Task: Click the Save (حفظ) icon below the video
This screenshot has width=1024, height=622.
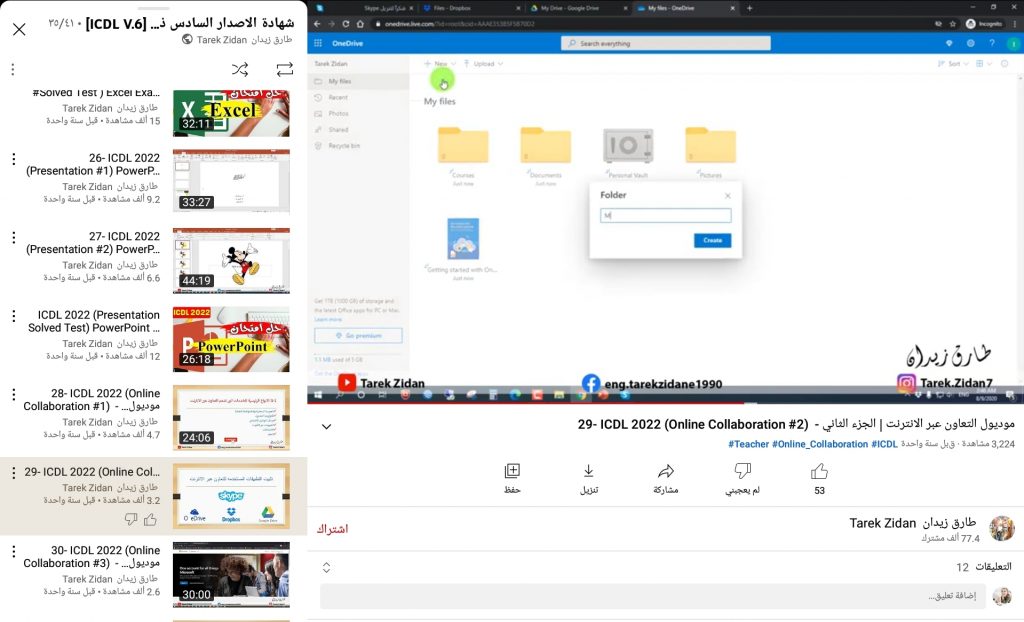Action: coord(512,470)
